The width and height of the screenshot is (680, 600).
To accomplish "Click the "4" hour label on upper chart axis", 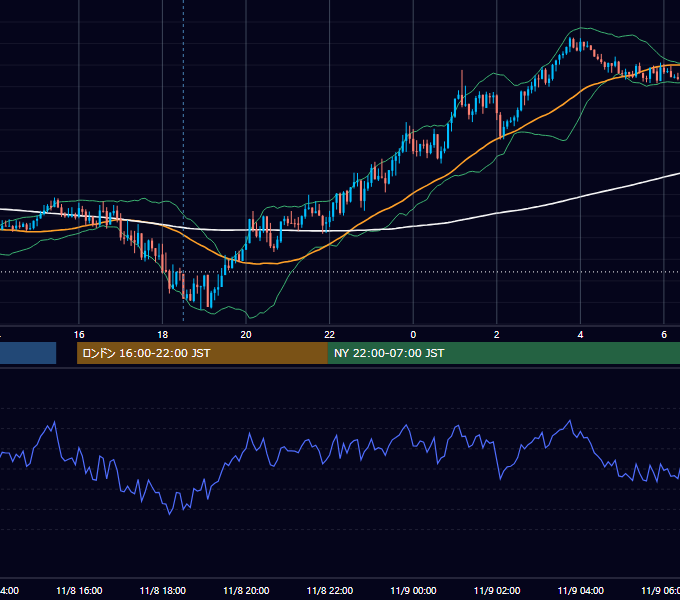I will tap(580, 335).
